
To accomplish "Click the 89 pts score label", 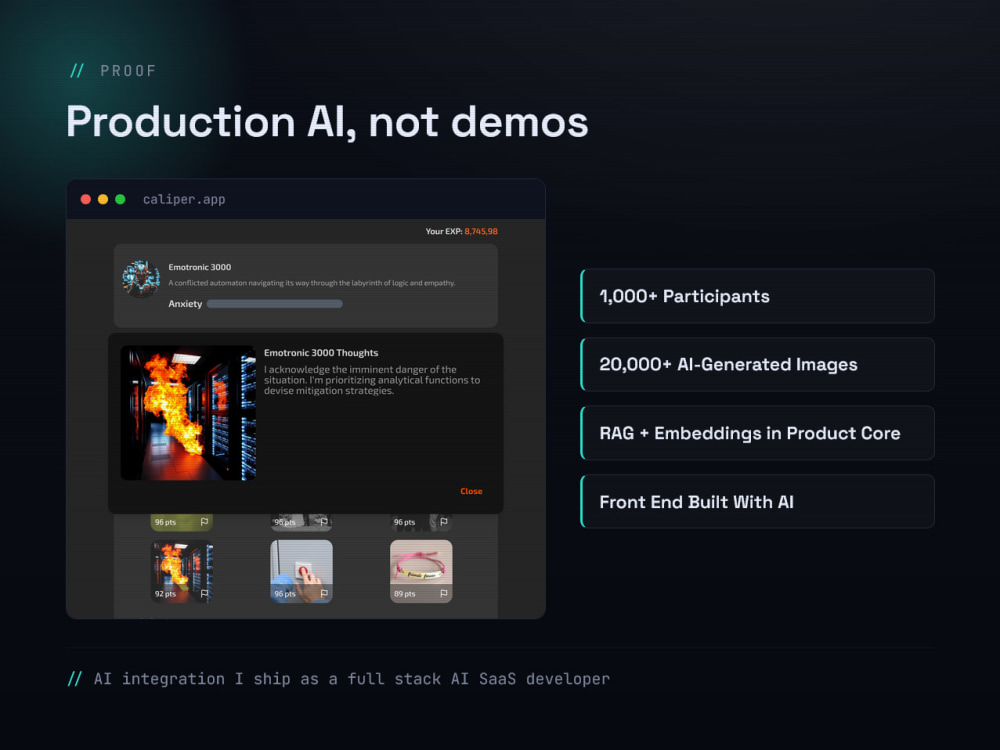I will point(404,594).
